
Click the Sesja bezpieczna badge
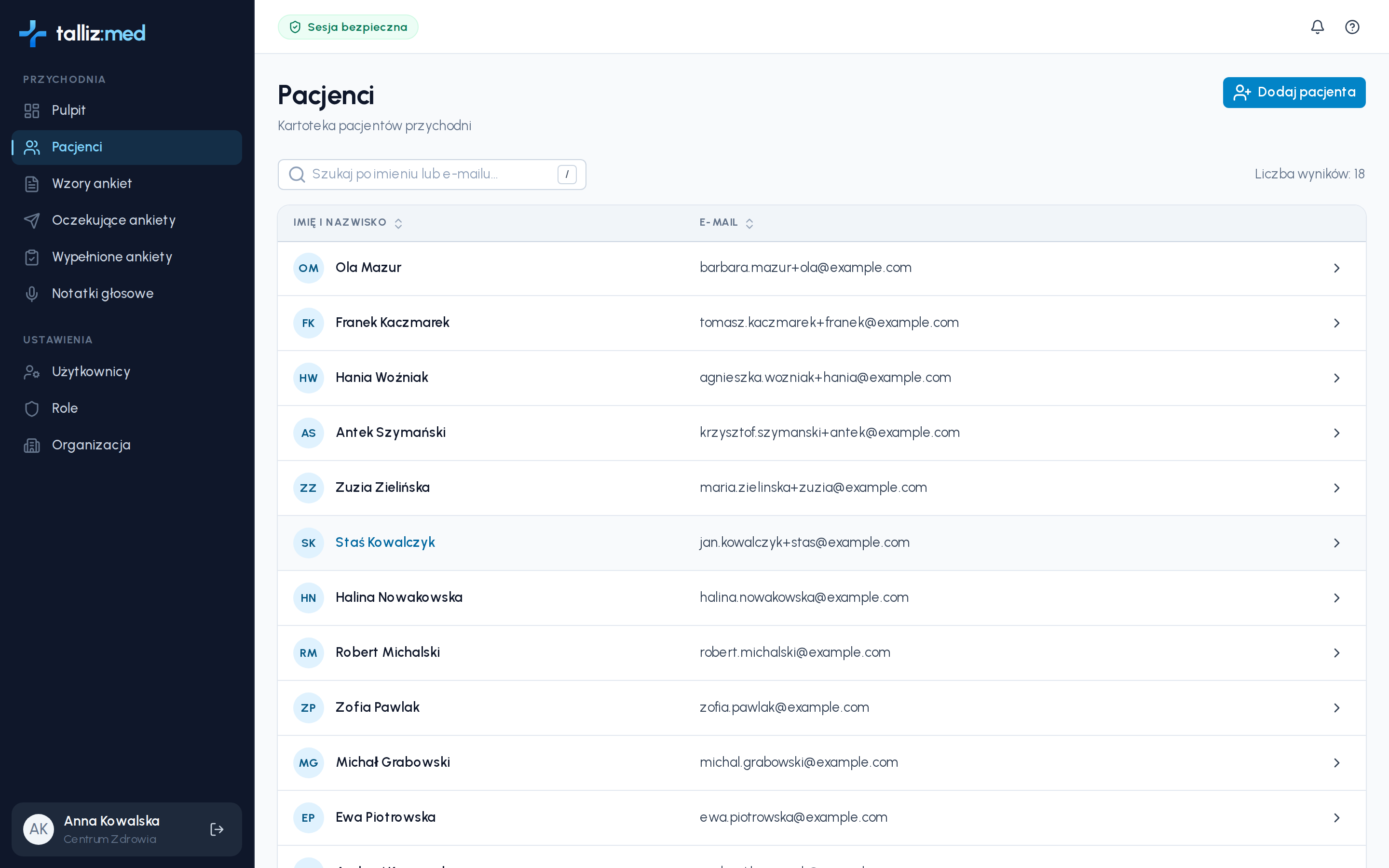coord(348,27)
